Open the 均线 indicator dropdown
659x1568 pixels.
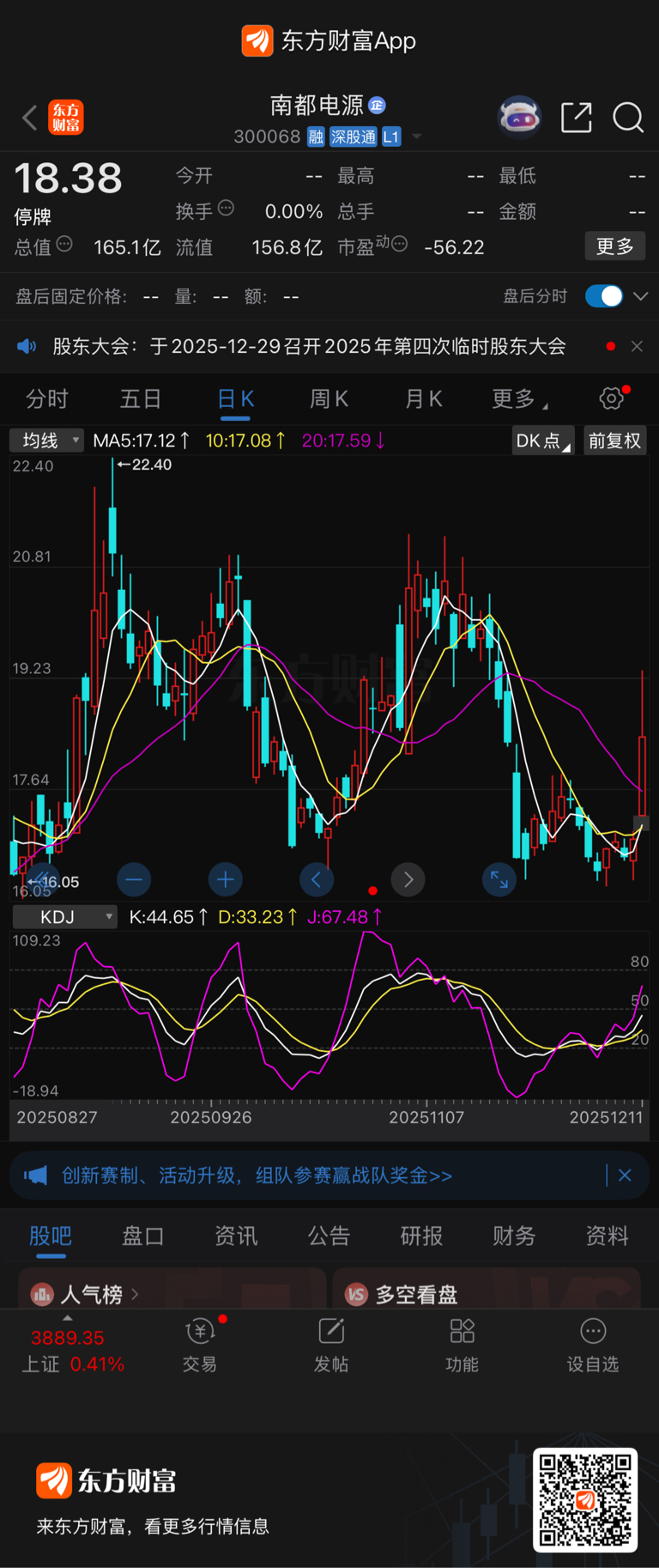click(x=46, y=441)
